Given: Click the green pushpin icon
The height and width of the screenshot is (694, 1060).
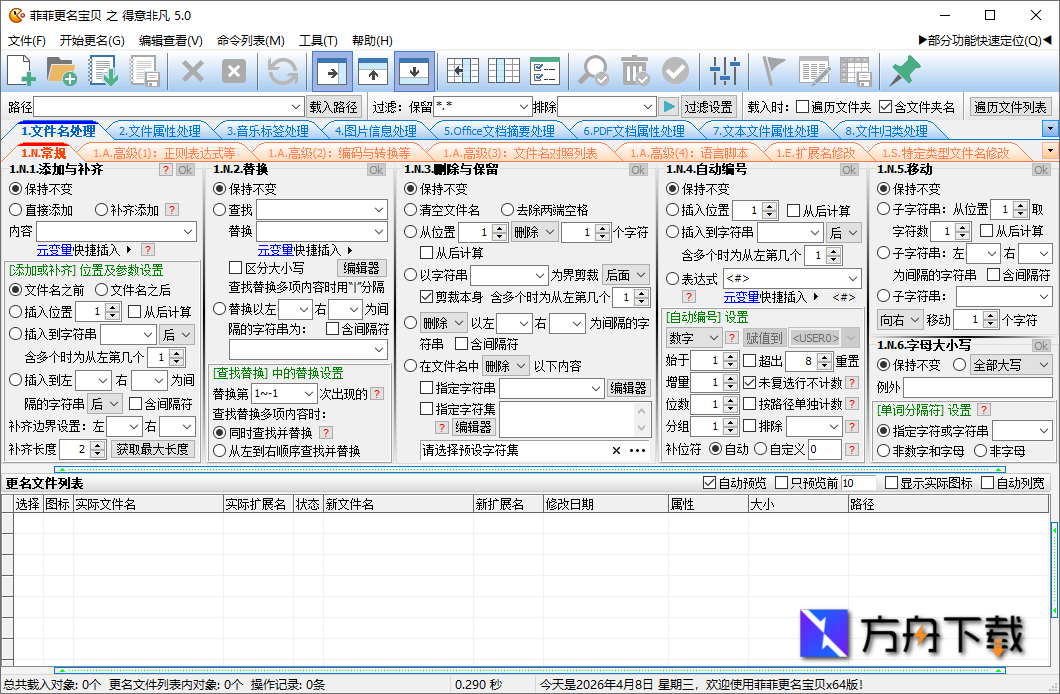Looking at the screenshot, I should [x=904, y=71].
